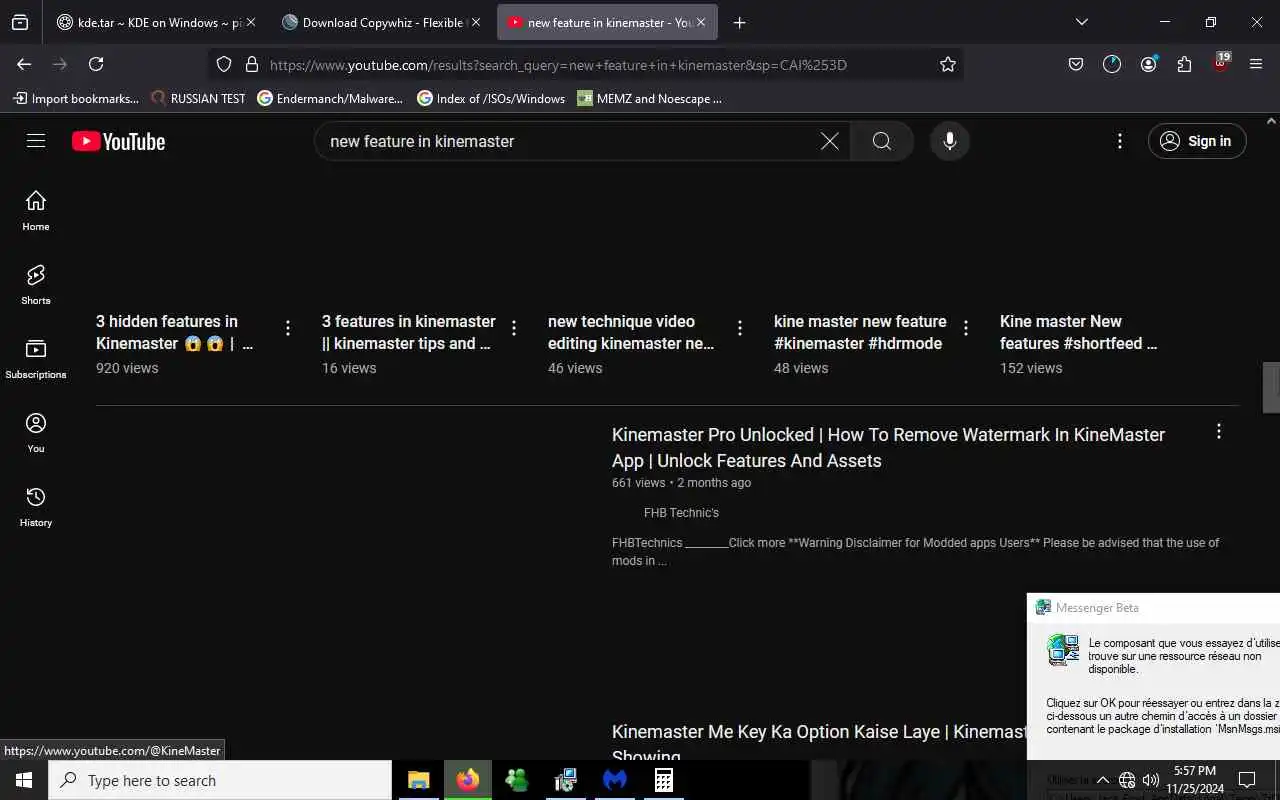Open the '3 hidden features in Kinemaster' short
The width and height of the screenshot is (1280, 800).
[x=174, y=332]
